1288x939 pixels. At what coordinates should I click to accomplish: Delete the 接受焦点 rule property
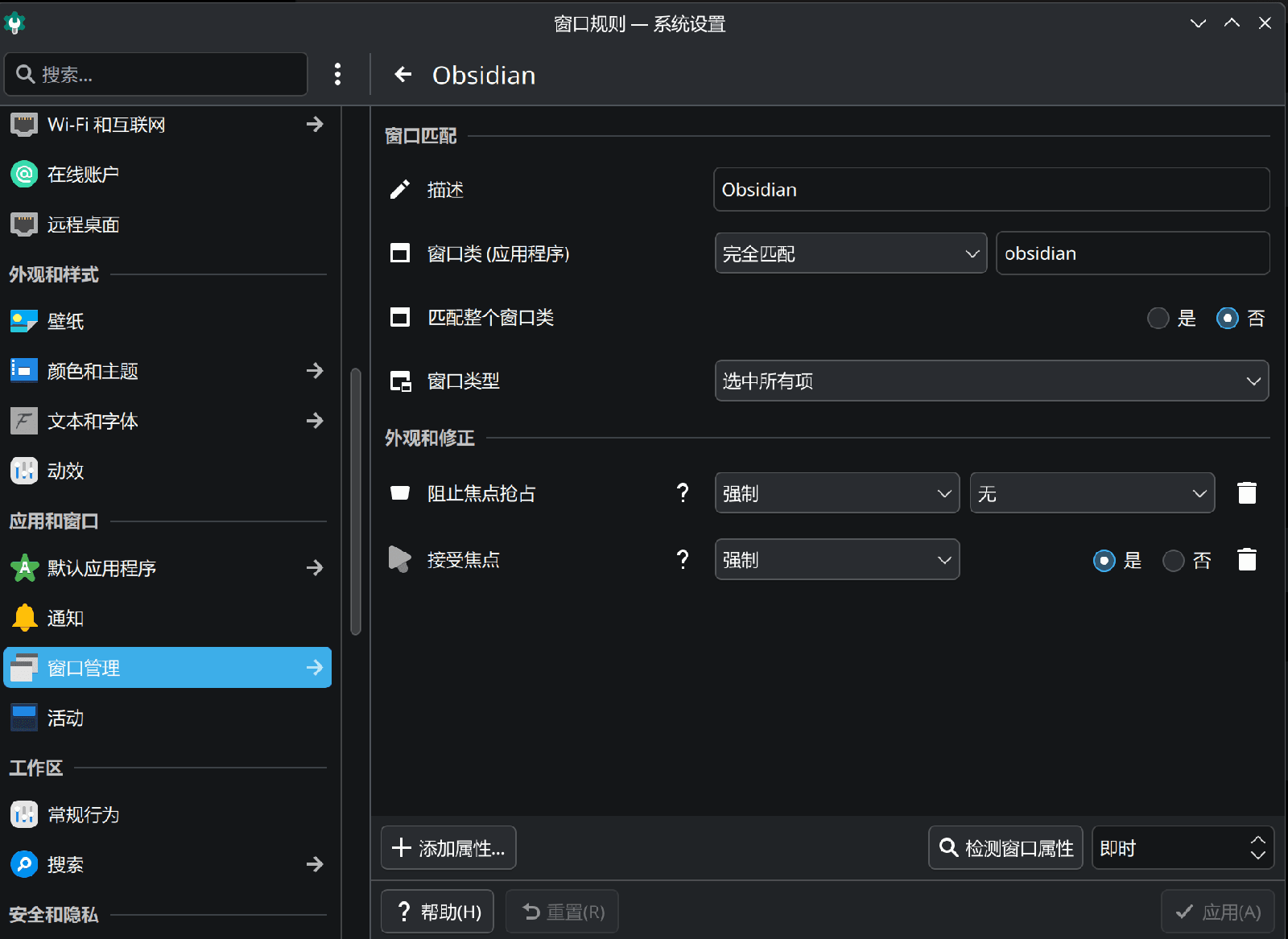tap(1247, 559)
